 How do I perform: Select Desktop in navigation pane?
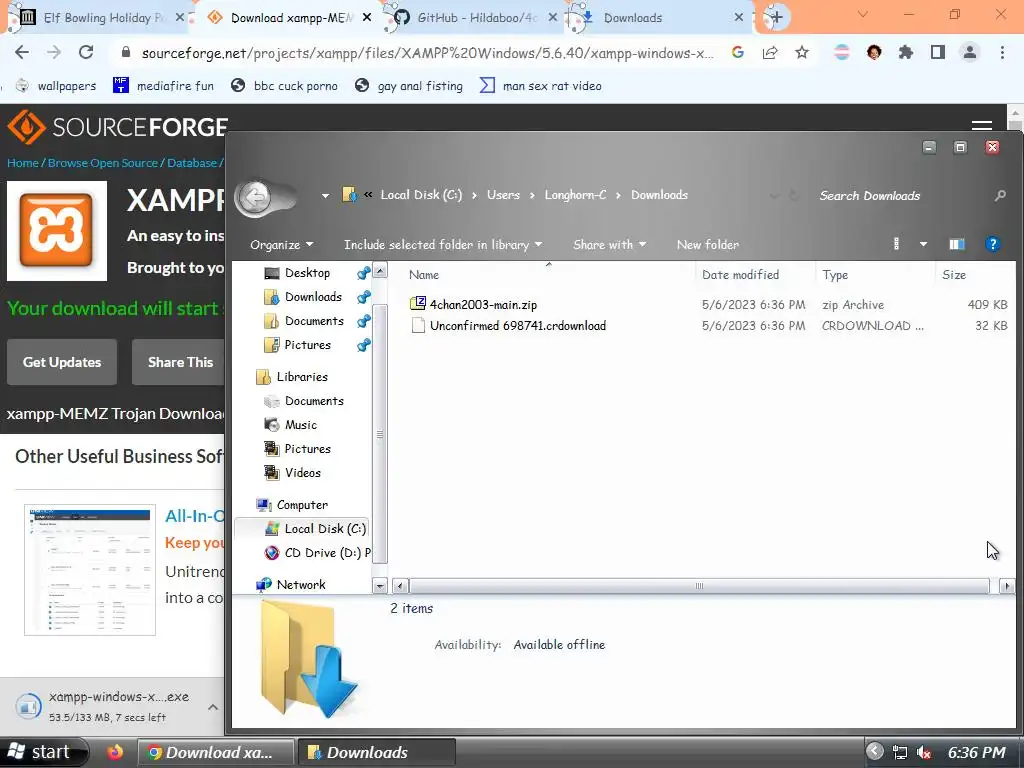[x=307, y=273]
